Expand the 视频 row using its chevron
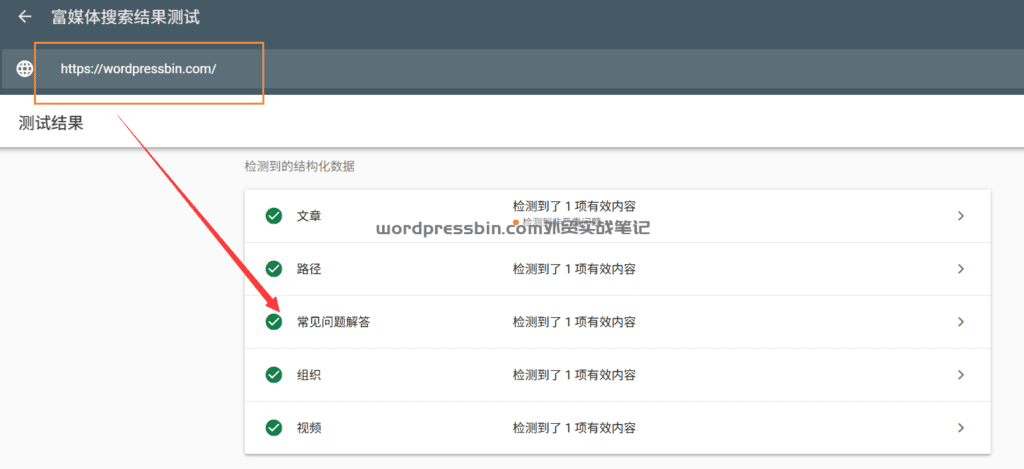The image size is (1024, 469). pyautogui.click(x=960, y=428)
